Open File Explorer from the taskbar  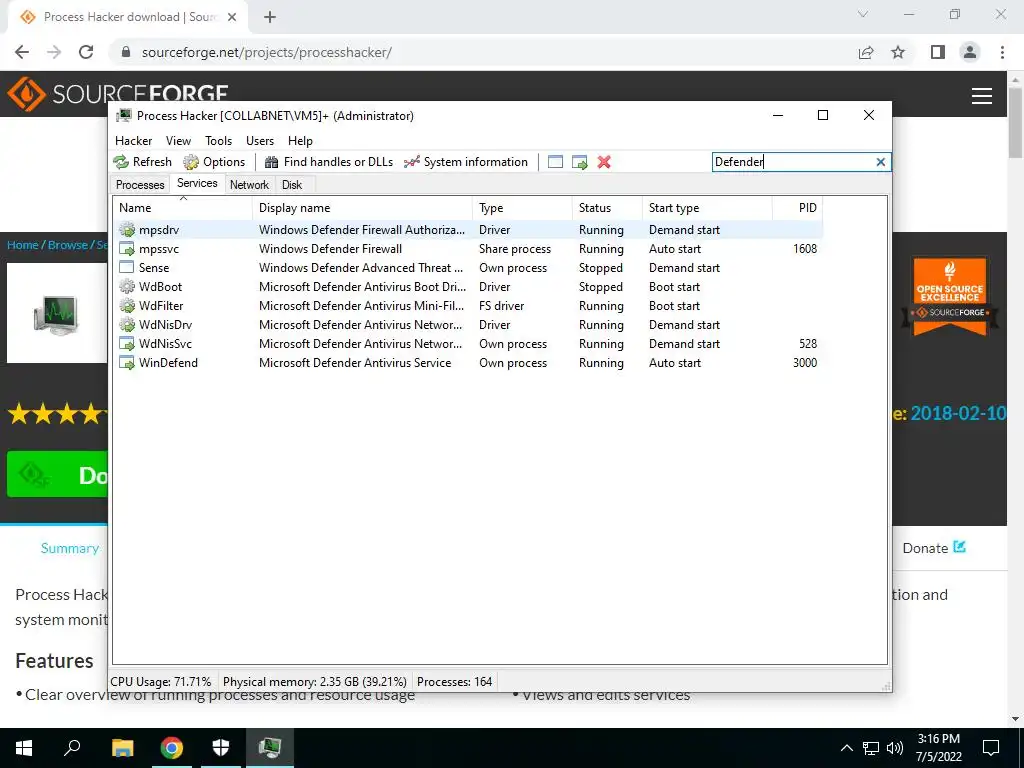(122, 747)
